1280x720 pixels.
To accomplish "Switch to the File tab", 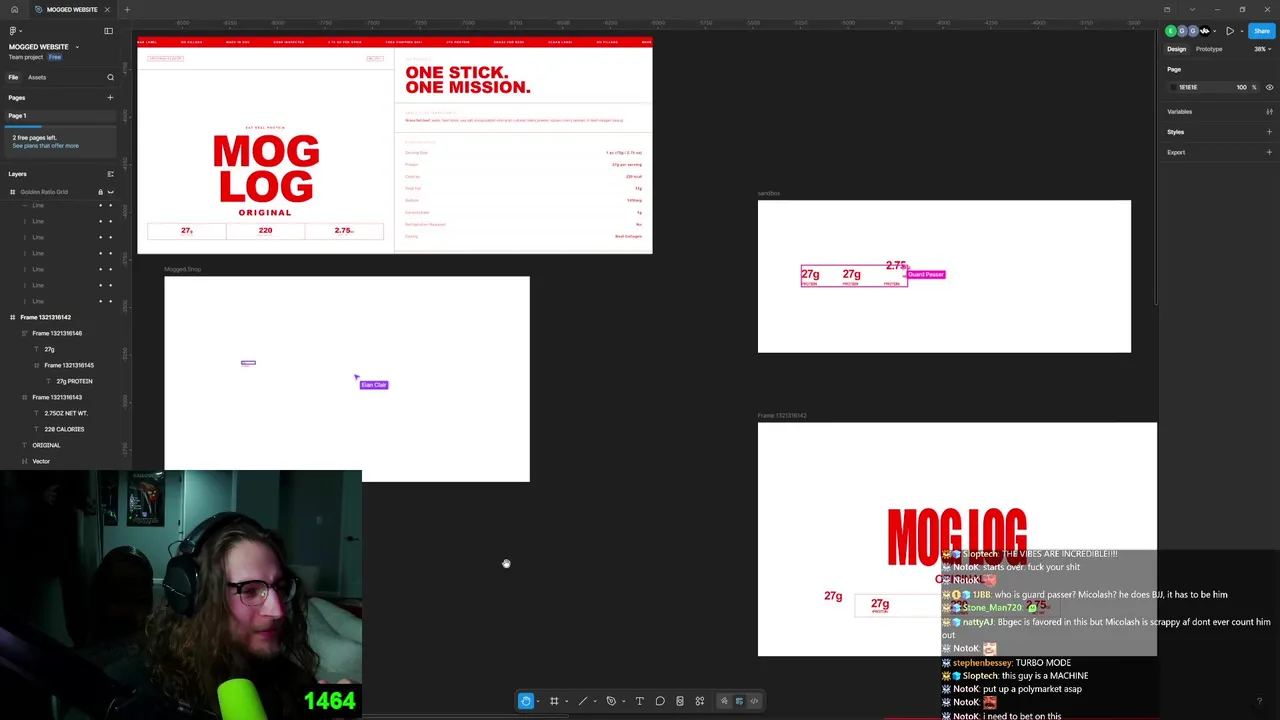I will click(x=13, y=77).
